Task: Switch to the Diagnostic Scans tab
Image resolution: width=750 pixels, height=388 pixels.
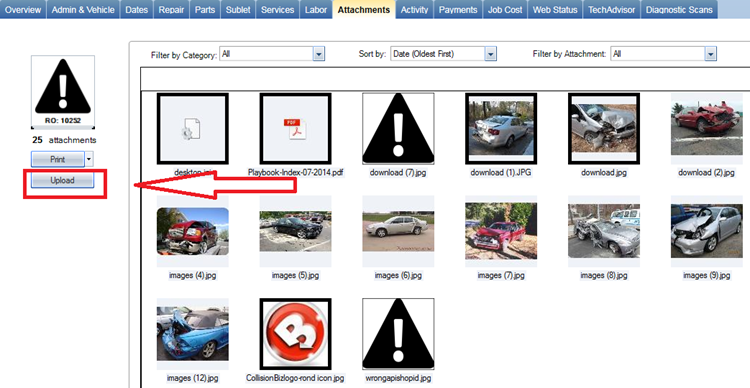Action: point(679,10)
